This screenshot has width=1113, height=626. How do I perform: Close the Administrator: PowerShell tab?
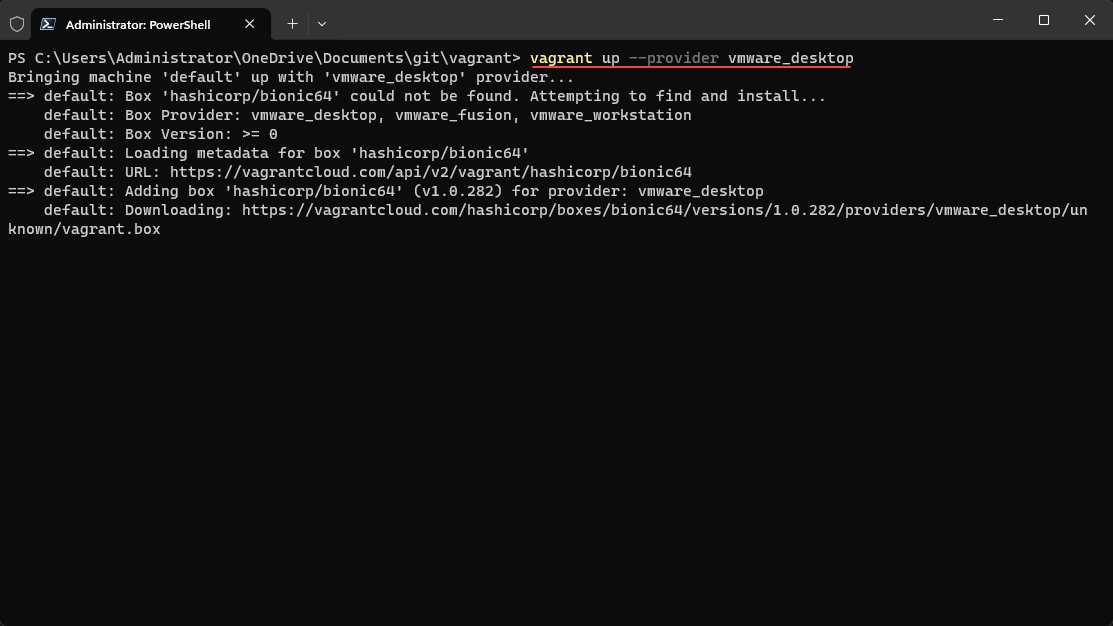[x=249, y=24]
